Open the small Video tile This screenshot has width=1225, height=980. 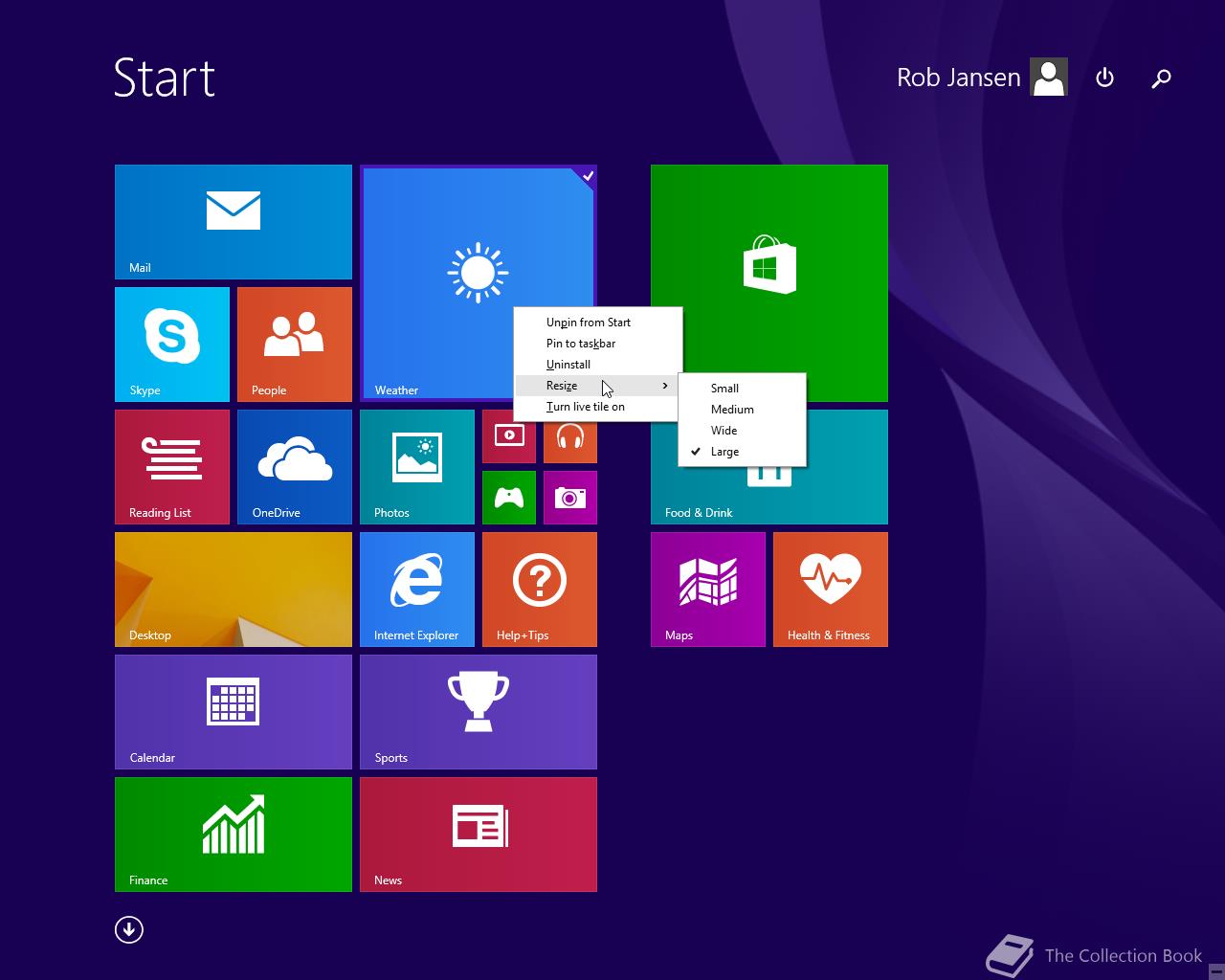509,436
